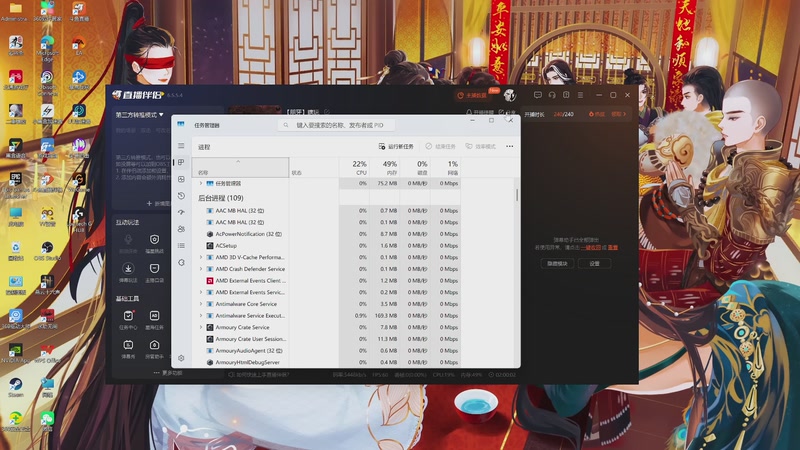Select the Processes page icon in Task Manager
The width and height of the screenshot is (800, 450).
click(x=181, y=162)
